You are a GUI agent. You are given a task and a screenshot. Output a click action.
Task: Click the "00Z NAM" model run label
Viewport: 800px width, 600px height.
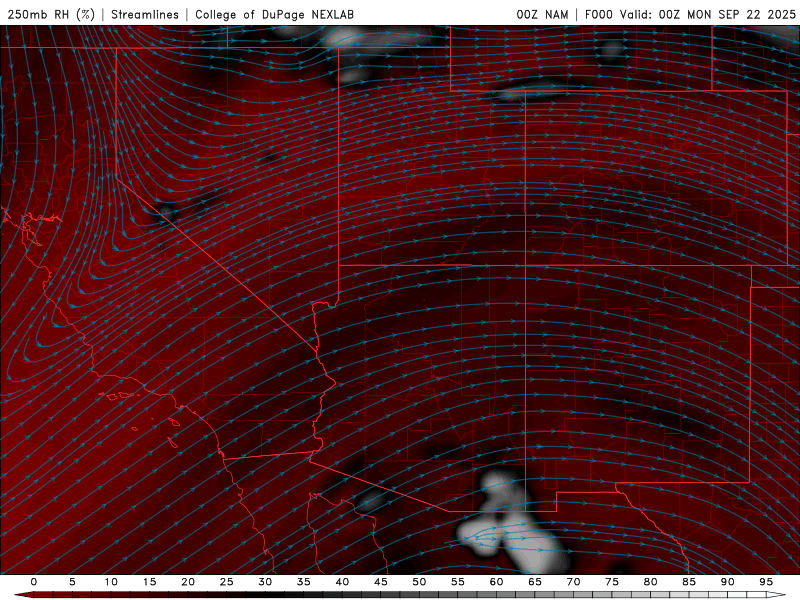[x=542, y=14]
